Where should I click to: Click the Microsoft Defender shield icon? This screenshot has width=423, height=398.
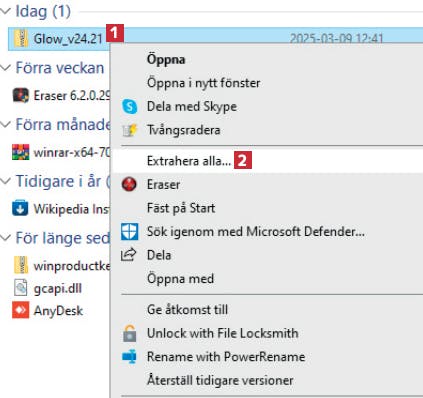pyautogui.click(x=129, y=232)
